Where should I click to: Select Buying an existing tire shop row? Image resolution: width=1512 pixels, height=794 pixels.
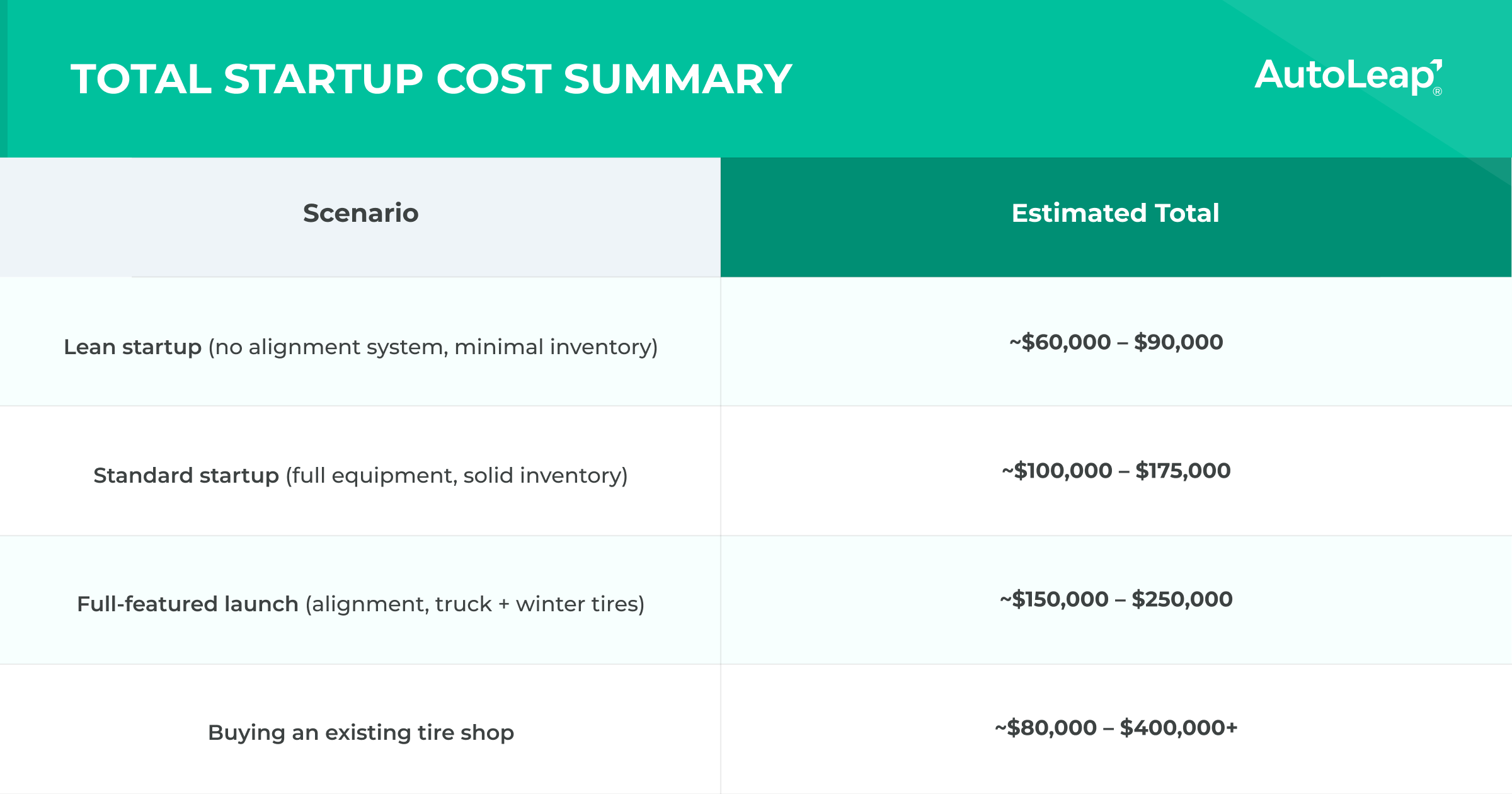pyautogui.click(x=756, y=729)
